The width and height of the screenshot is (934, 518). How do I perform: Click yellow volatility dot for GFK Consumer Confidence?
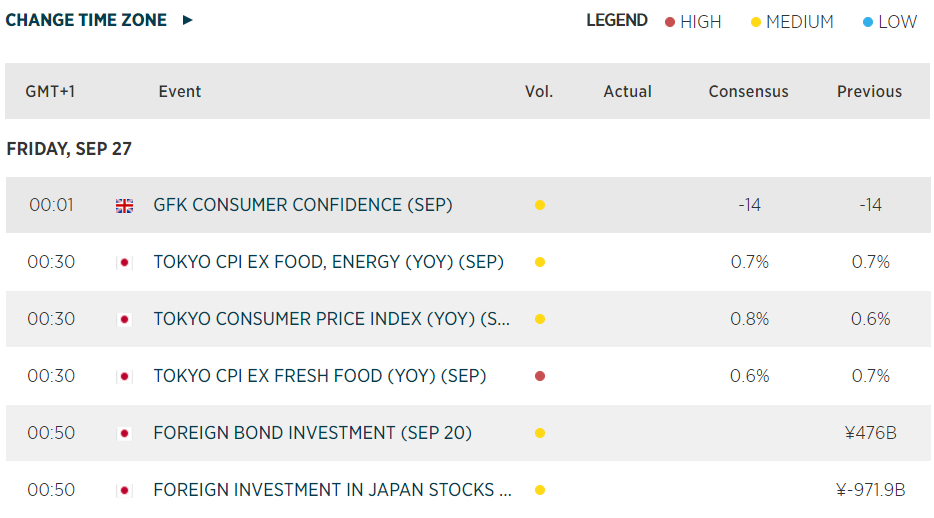pyautogui.click(x=539, y=206)
